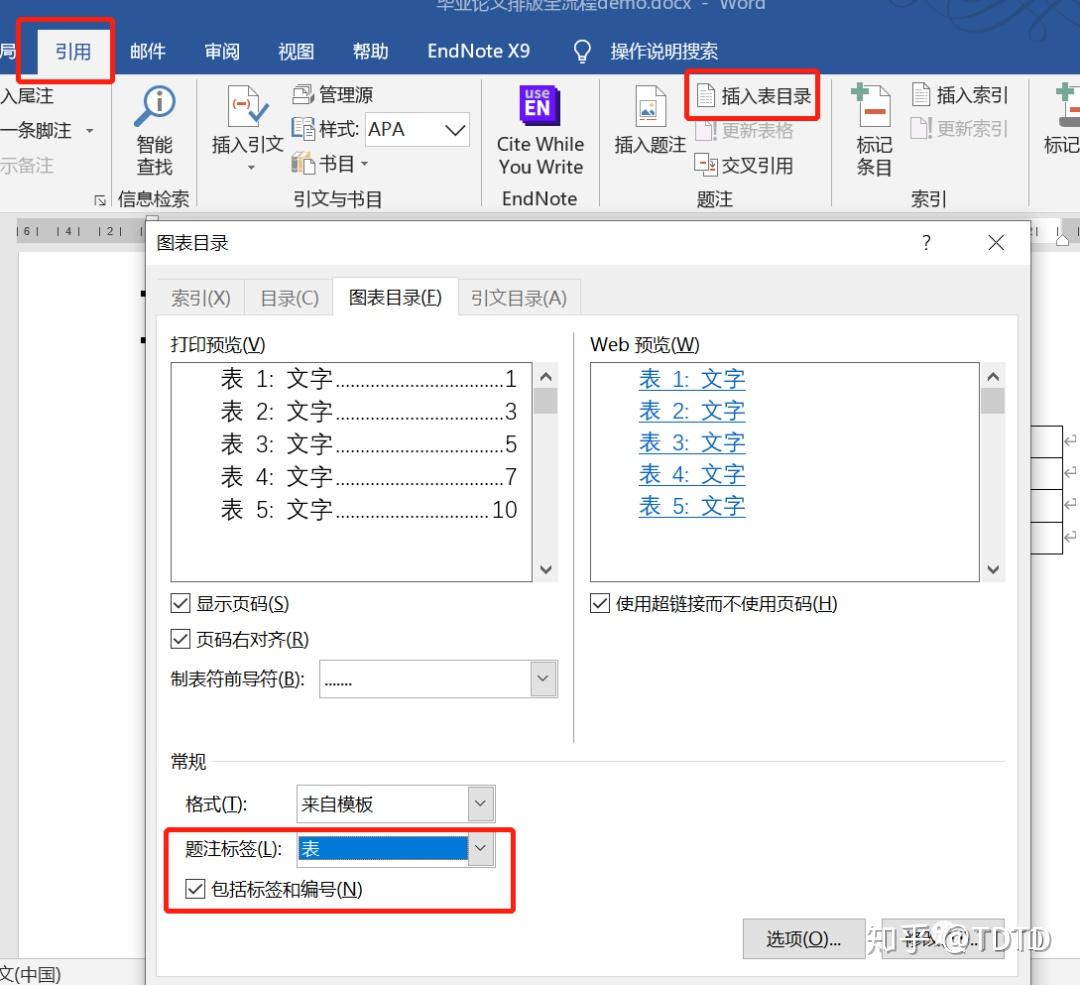Open the footnote group dialog launcher

pos(100,200)
